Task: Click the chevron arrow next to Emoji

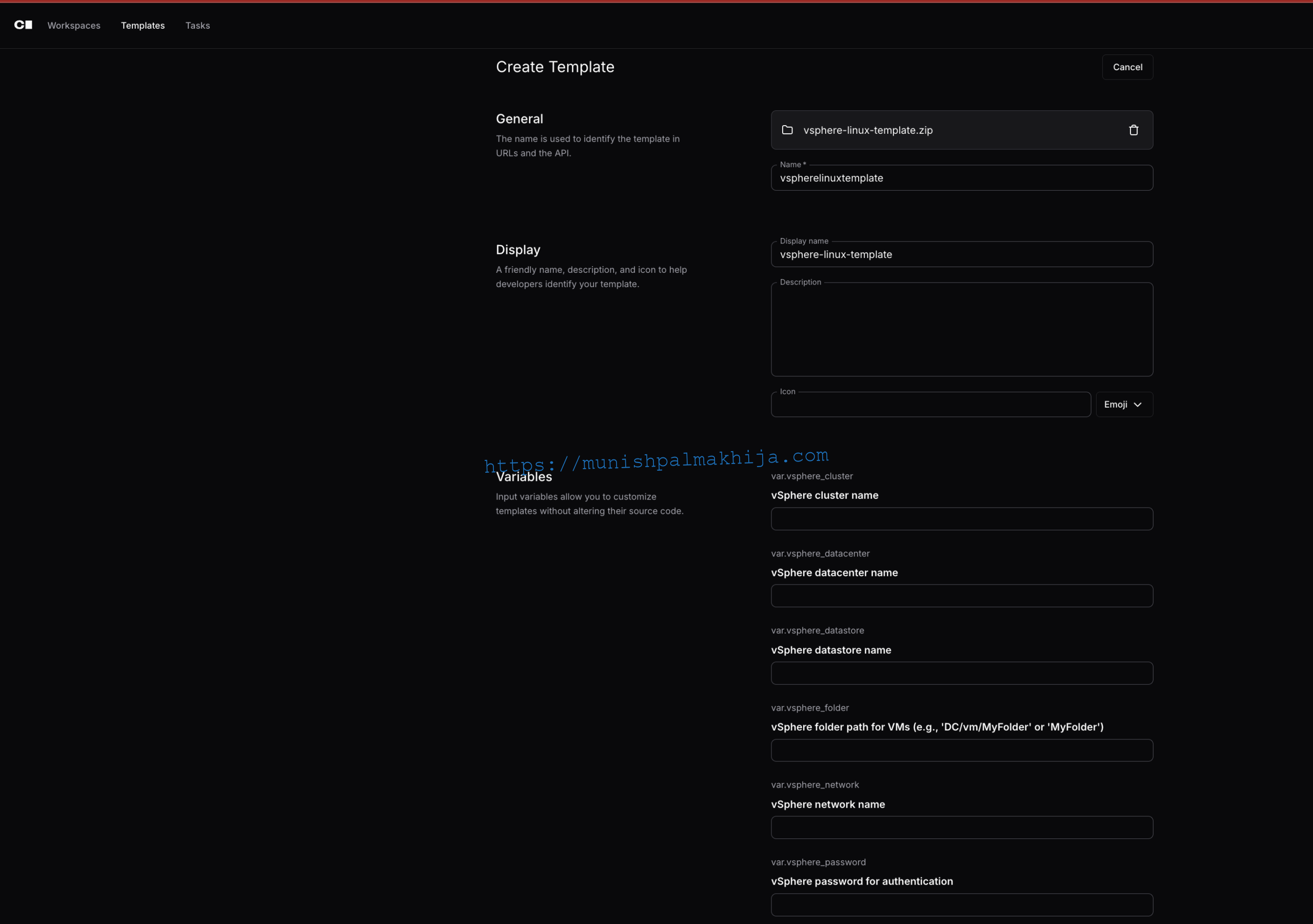Action: click(x=1138, y=405)
